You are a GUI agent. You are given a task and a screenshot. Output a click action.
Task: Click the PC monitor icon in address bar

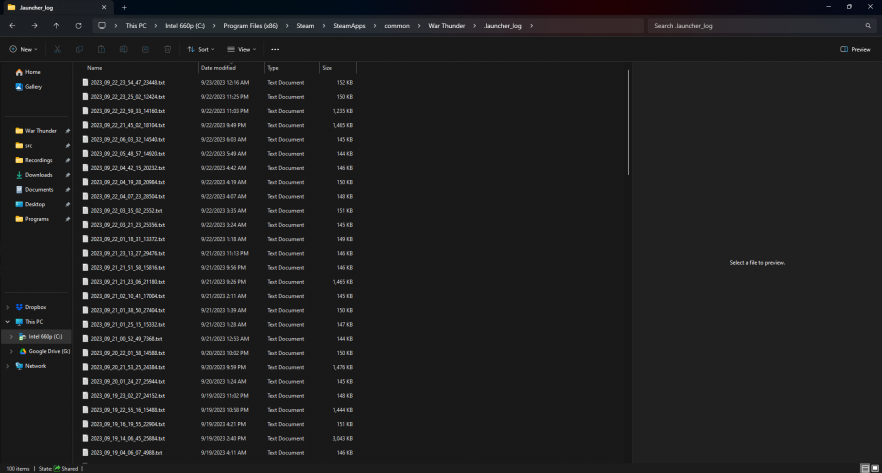click(102, 26)
